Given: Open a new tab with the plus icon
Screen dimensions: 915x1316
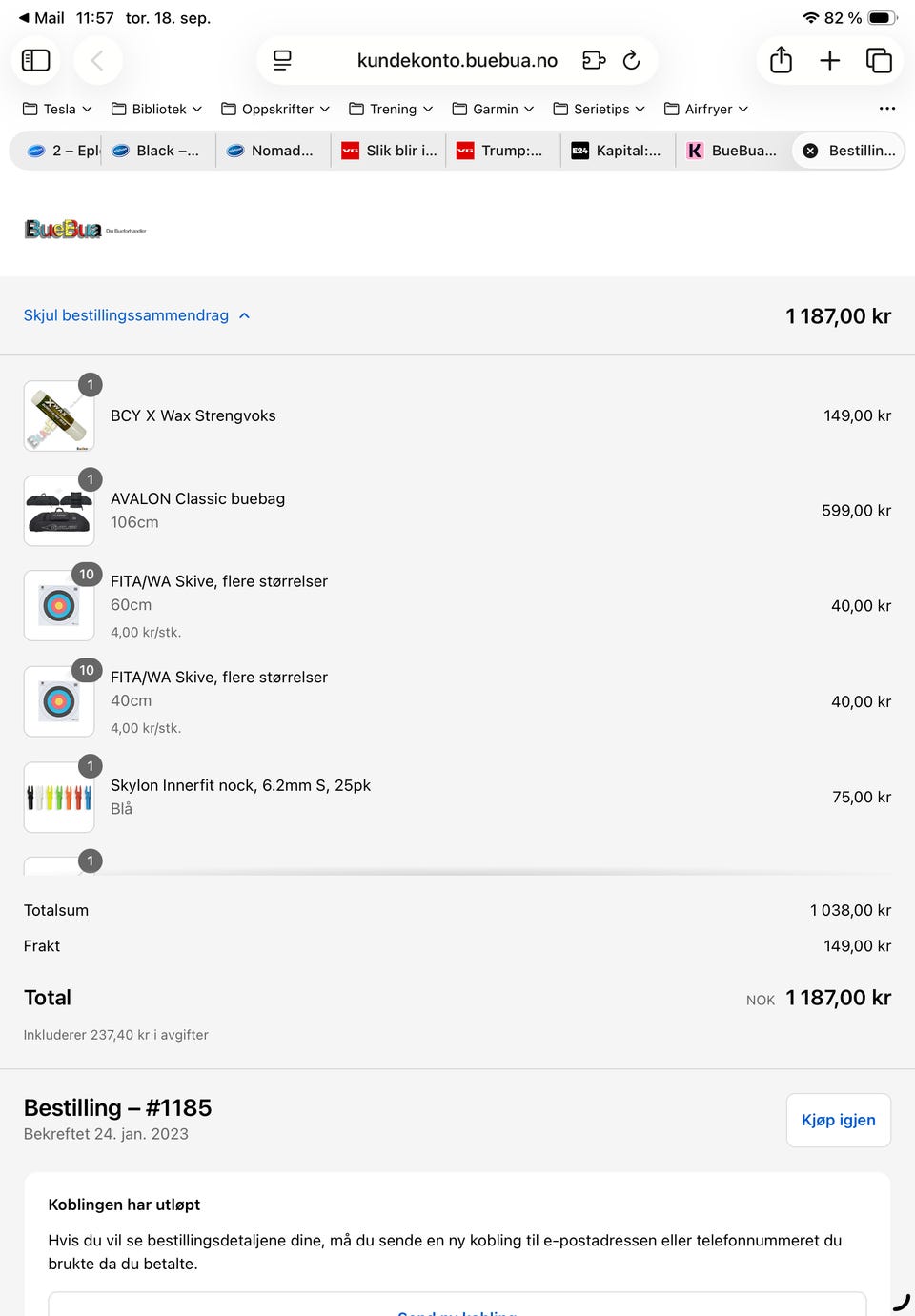Looking at the screenshot, I should tap(830, 61).
